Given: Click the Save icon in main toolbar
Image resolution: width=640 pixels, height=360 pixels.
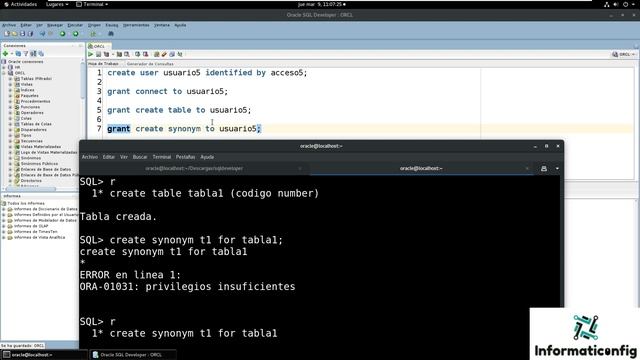Looking at the screenshot, I should [x=22, y=34].
